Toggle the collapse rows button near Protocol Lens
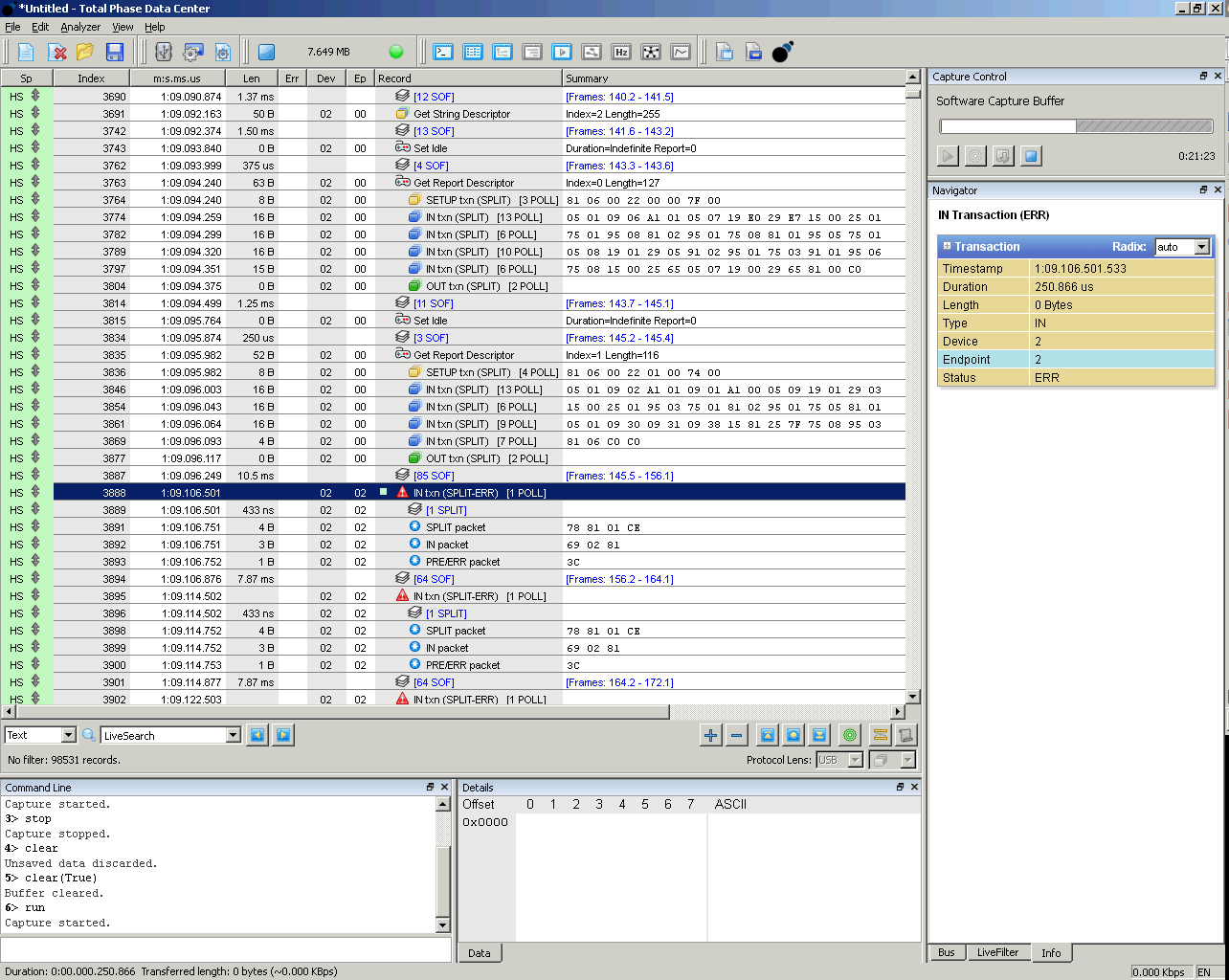This screenshot has height=980, width=1229. point(879,735)
